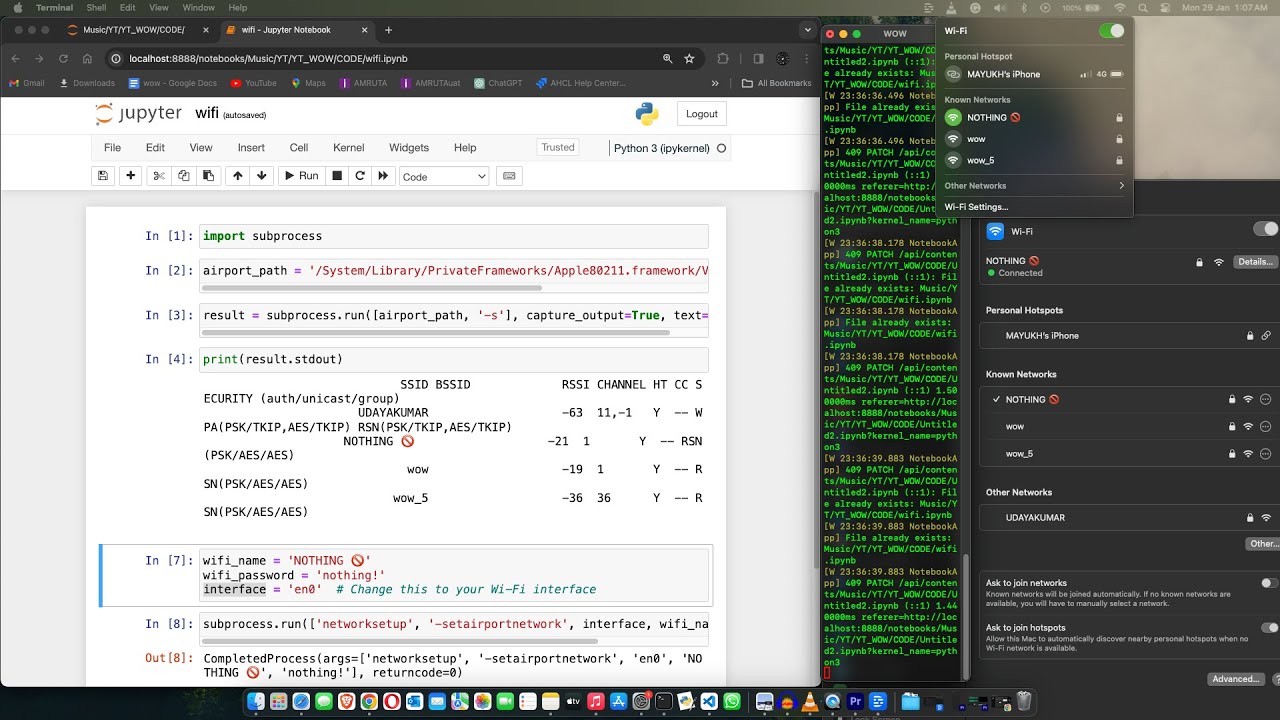The width and height of the screenshot is (1280, 720).
Task: Rename notebook by clicking the wifi title
Action: click(207, 114)
